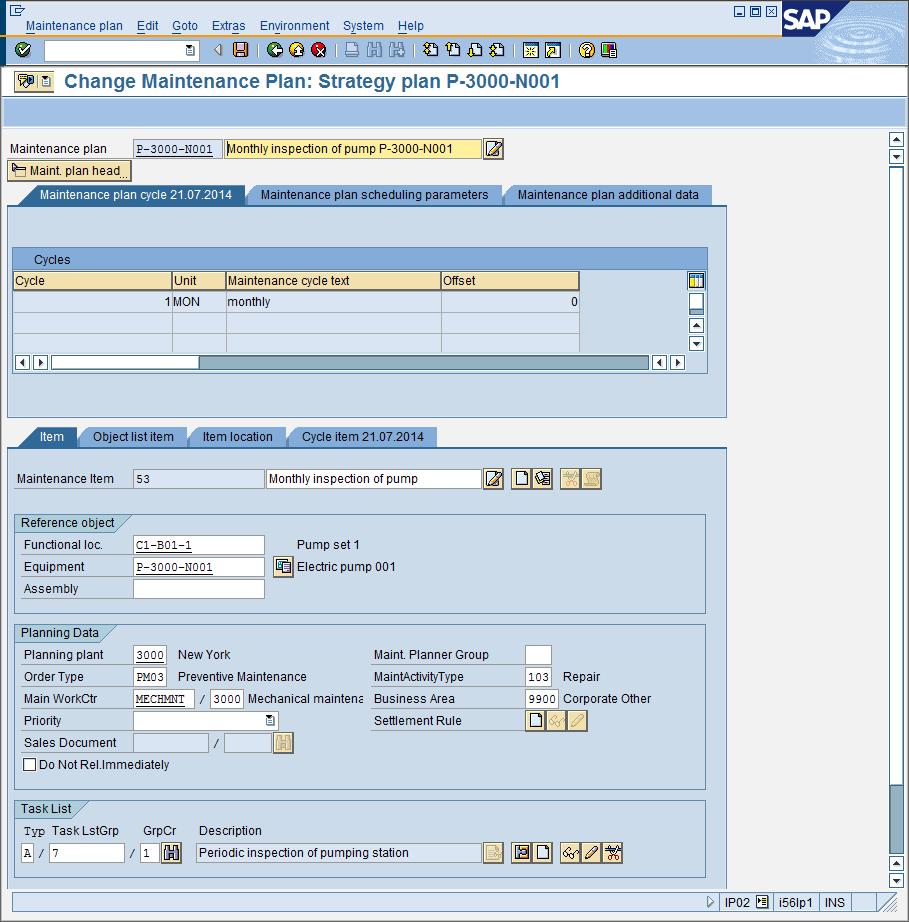Viewport: 909px width, 922px height.
Task: Click the Last Page icon
Action: 497,50
